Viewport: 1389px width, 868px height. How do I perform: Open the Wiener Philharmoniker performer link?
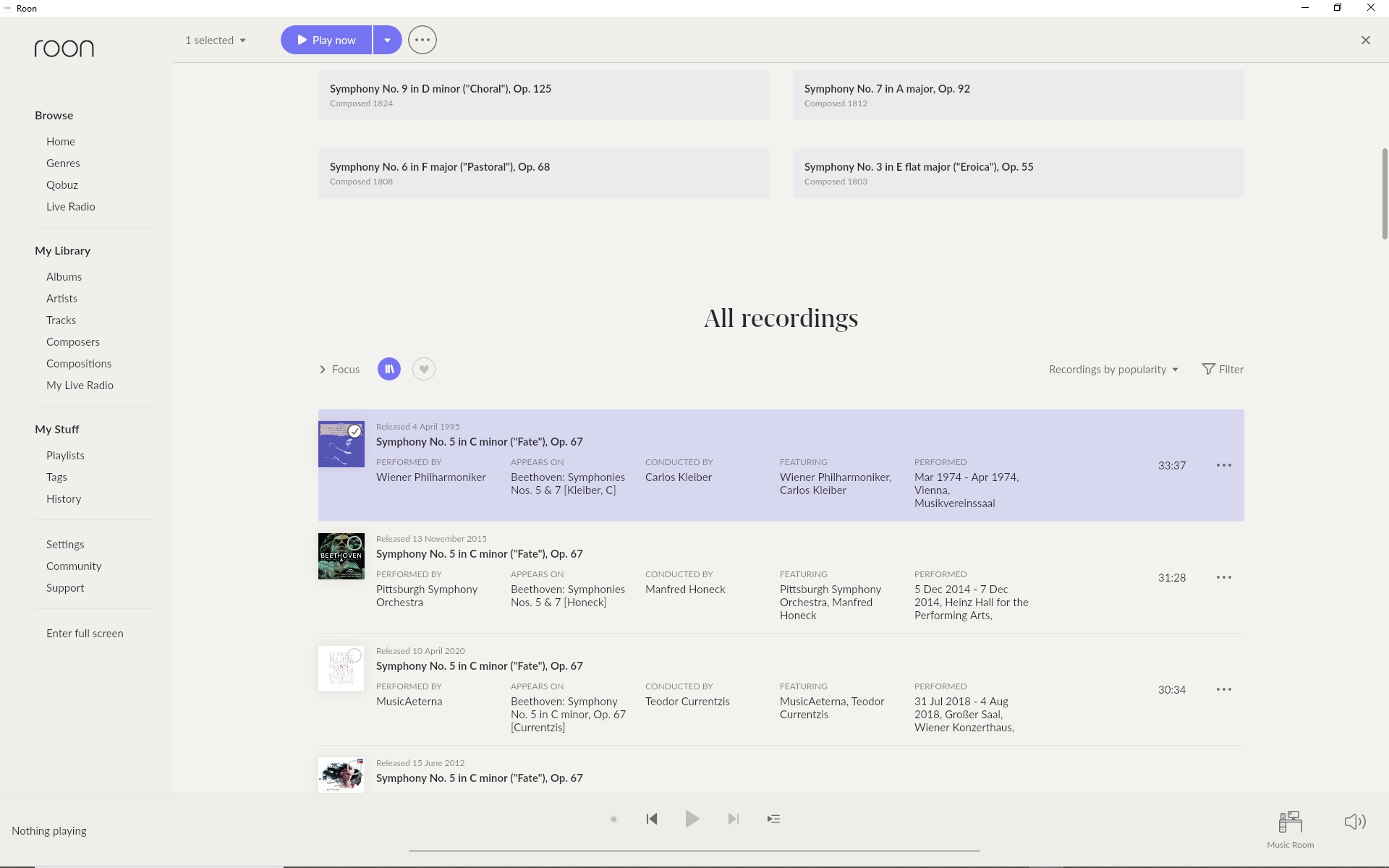[431, 477]
